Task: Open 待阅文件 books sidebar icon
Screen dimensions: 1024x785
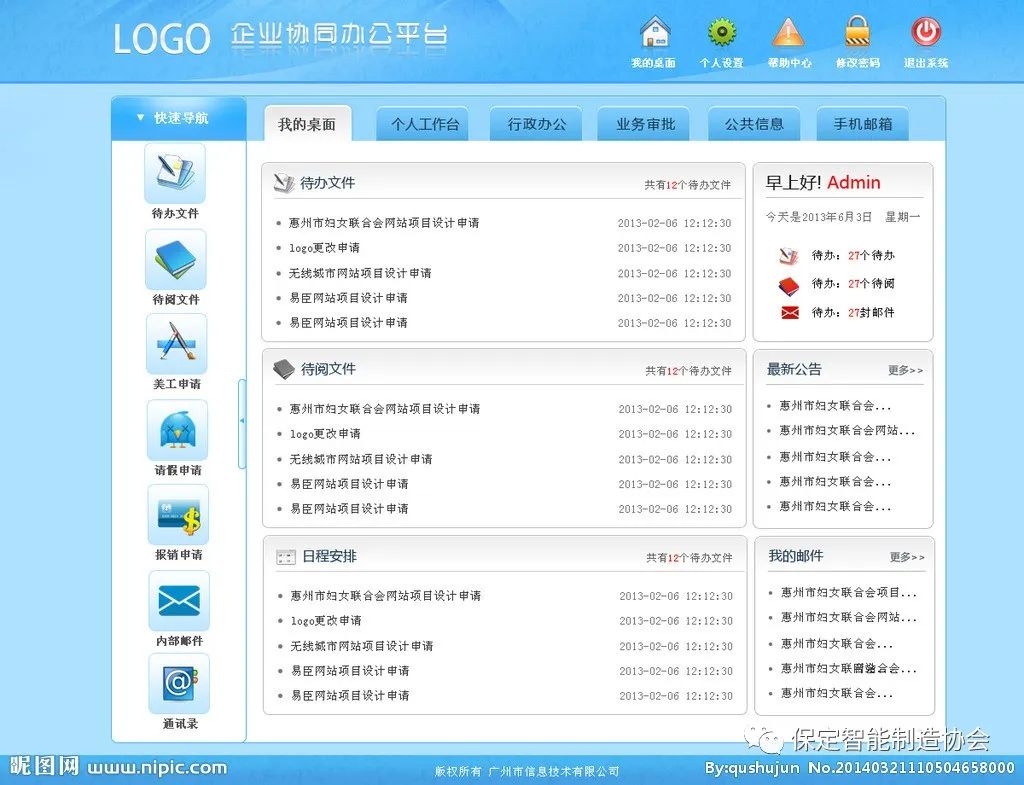Action: (x=176, y=259)
